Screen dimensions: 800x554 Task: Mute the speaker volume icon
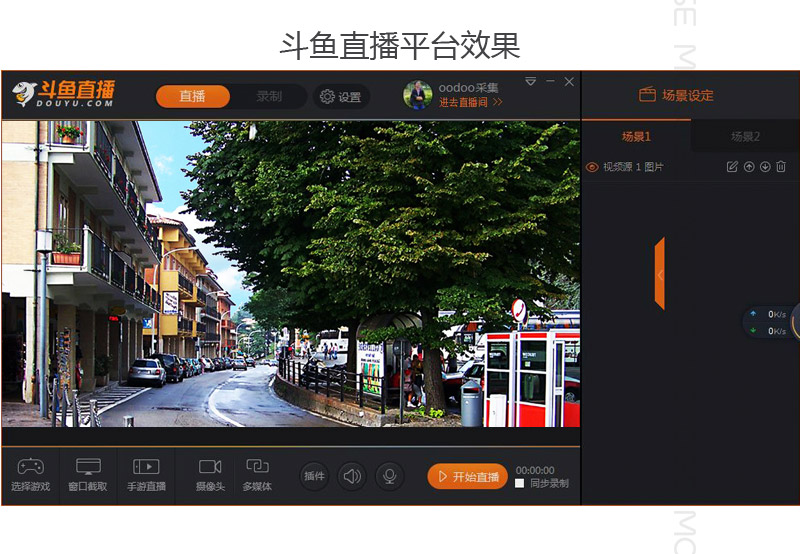(x=352, y=476)
